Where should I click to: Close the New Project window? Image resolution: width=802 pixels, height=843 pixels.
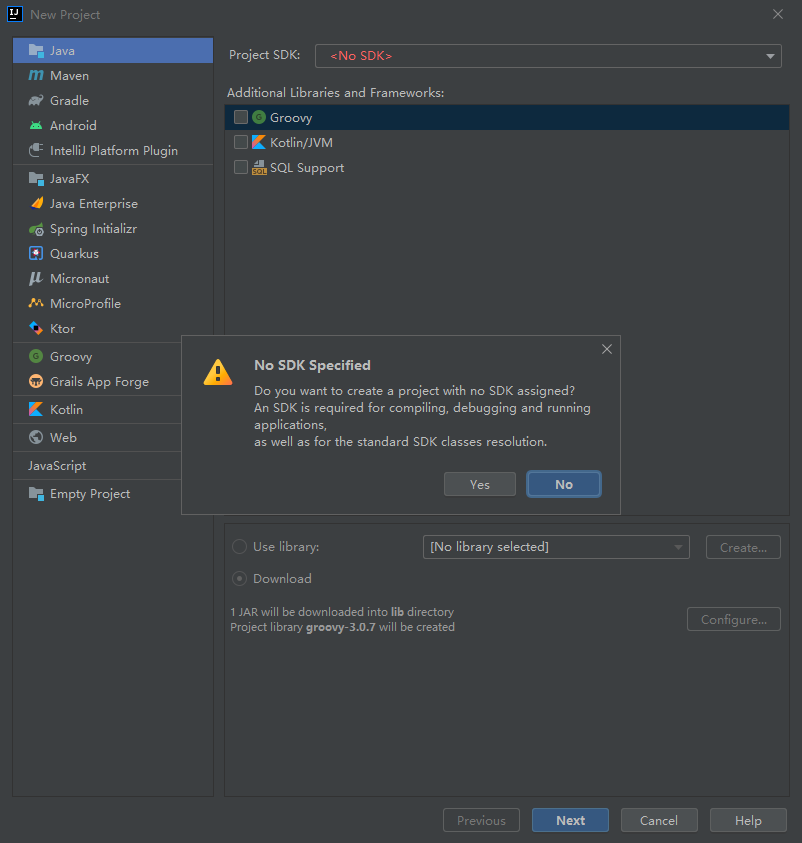click(x=778, y=14)
